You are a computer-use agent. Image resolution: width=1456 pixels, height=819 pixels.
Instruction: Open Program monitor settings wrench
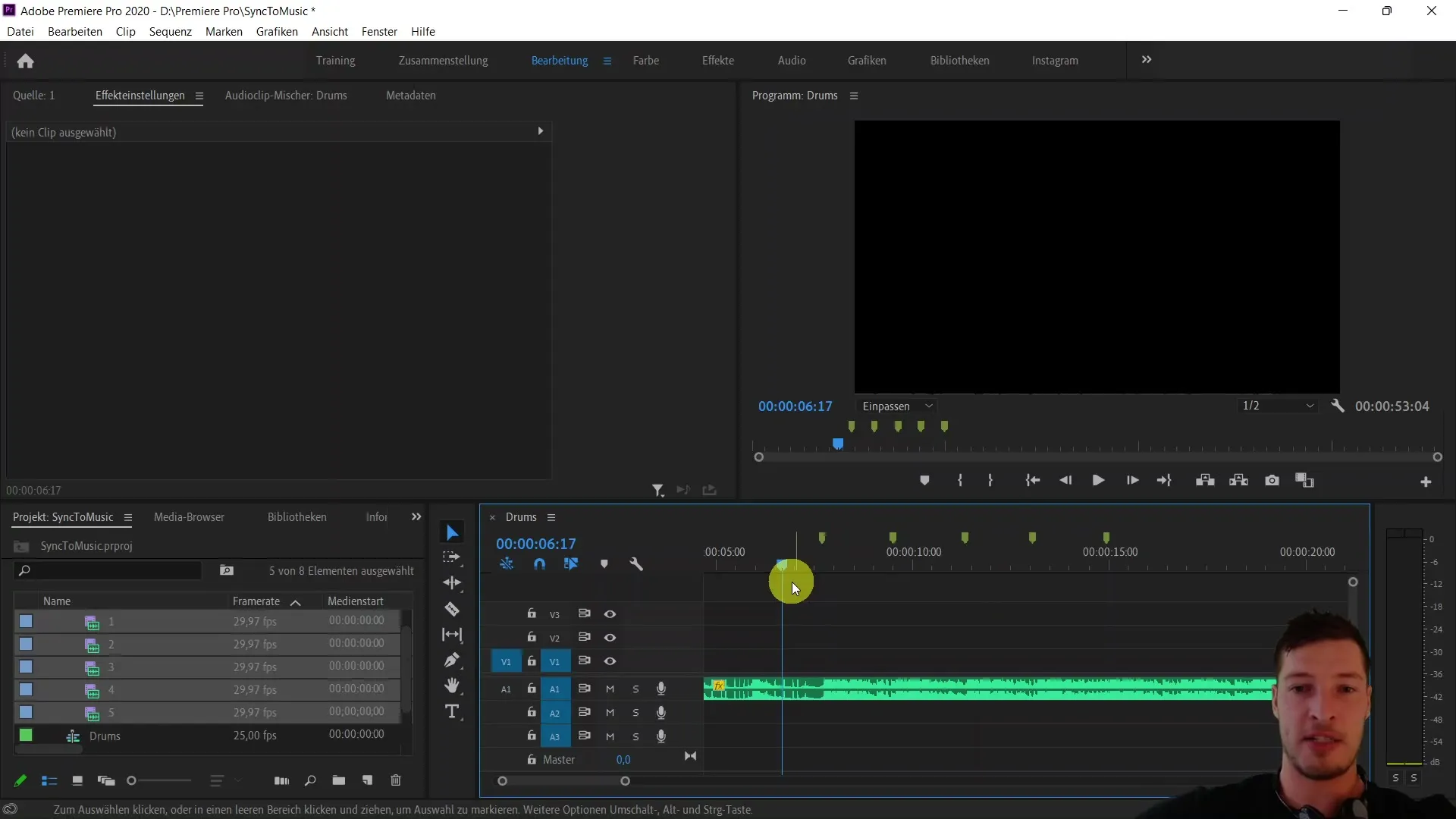click(1338, 406)
